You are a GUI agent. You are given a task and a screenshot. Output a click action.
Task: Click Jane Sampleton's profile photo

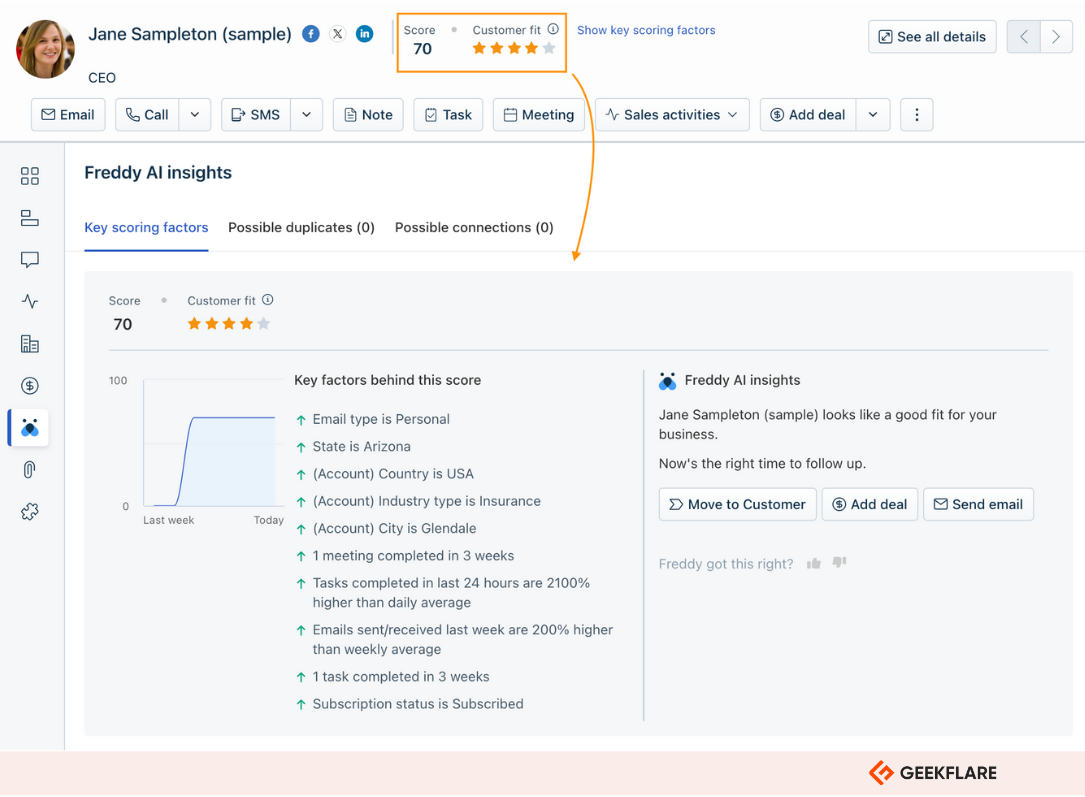click(x=45, y=48)
